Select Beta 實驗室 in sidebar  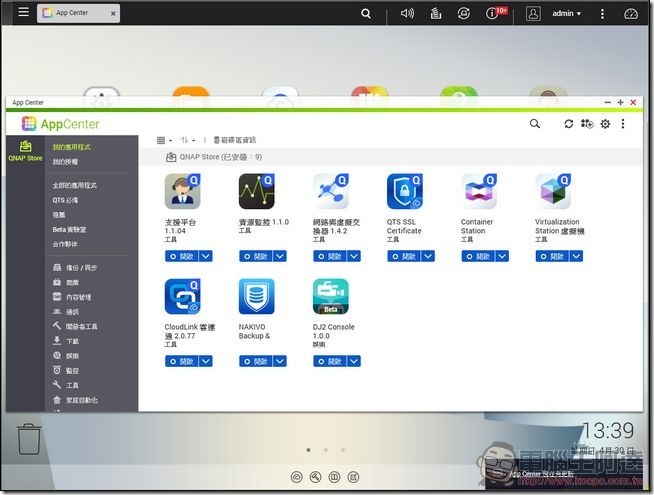tap(69, 229)
